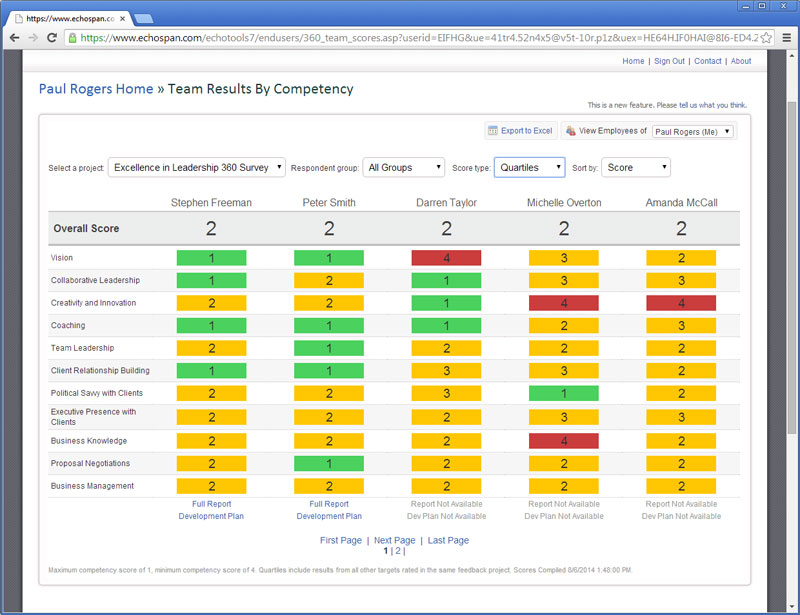Click Amanda McCall column header

681,203
